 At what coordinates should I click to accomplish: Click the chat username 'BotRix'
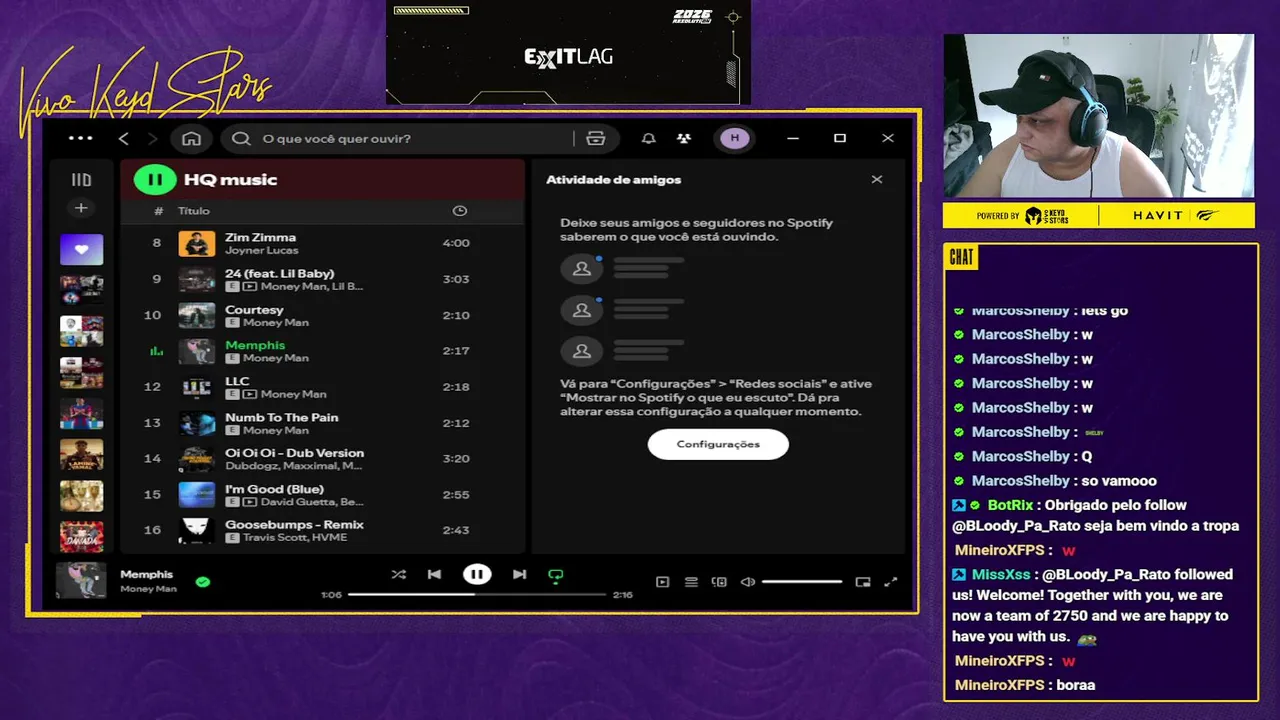(x=1010, y=506)
